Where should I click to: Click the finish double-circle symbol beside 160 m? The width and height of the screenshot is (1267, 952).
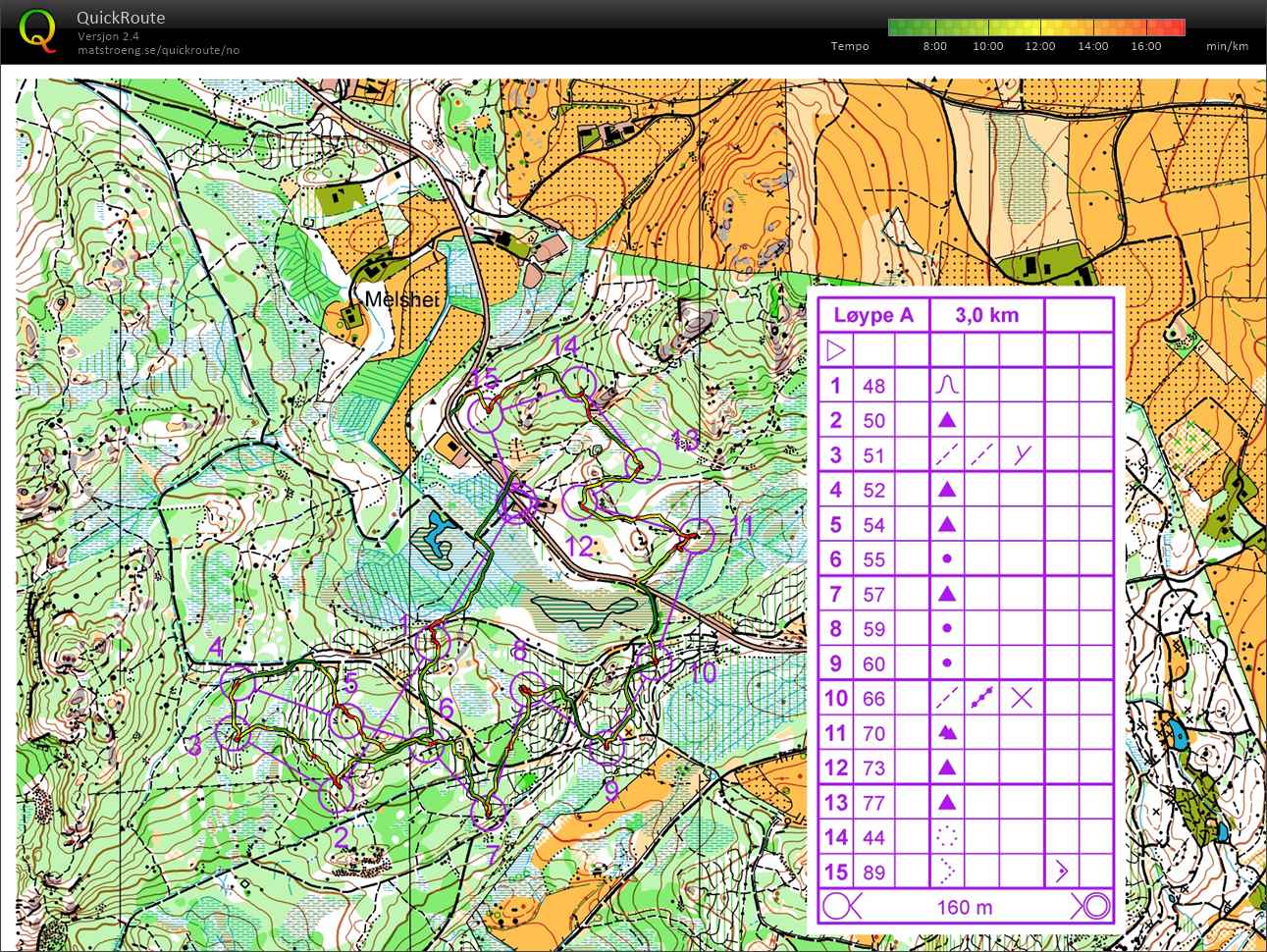1092,906
